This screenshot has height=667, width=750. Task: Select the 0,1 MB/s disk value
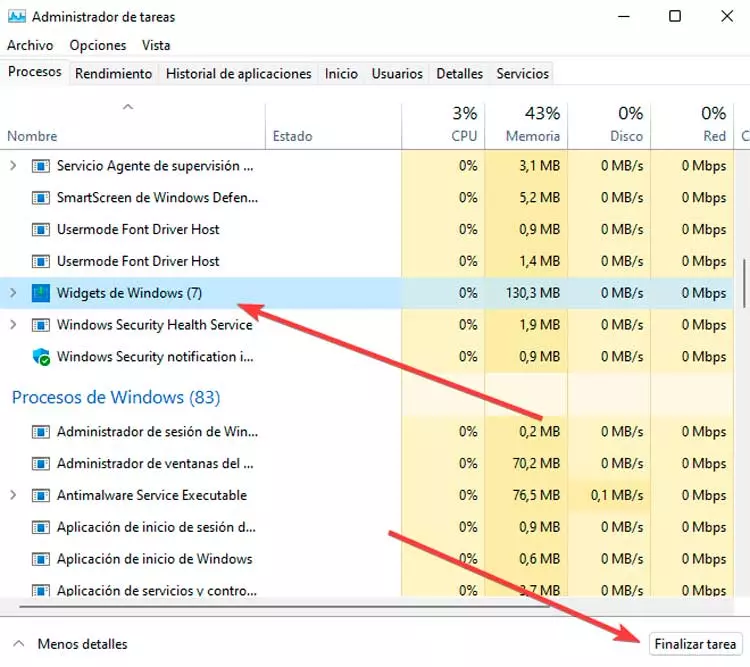[617, 495]
